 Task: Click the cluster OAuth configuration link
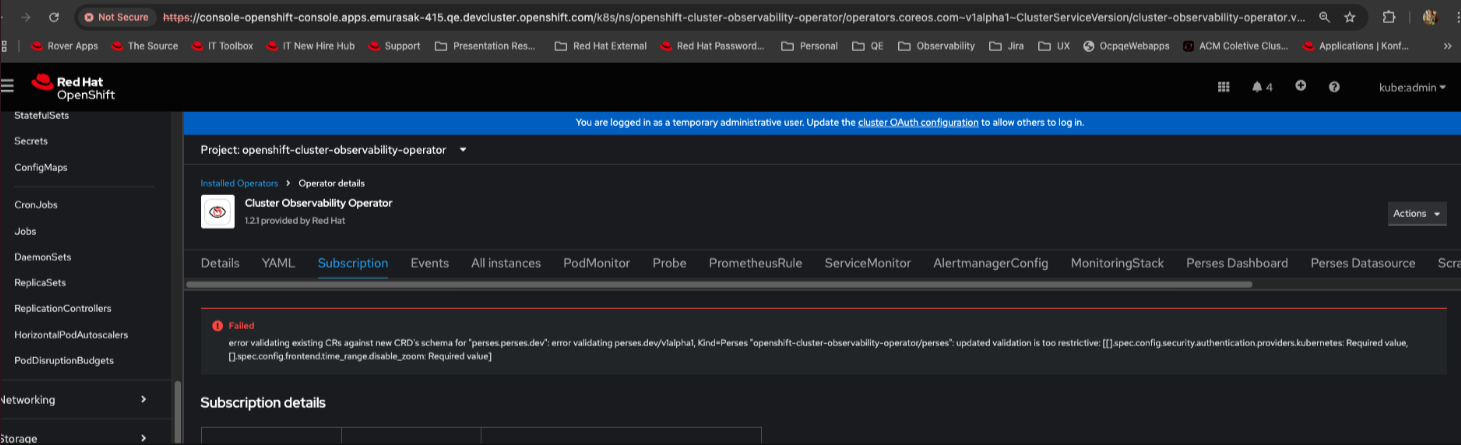918,122
